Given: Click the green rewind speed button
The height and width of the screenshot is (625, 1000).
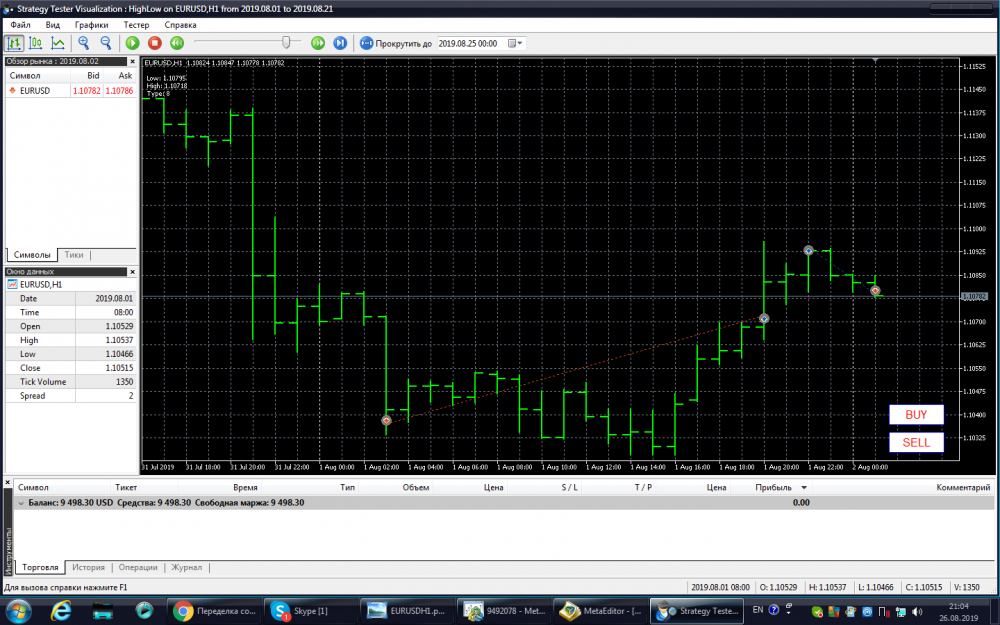Looking at the screenshot, I should pos(177,43).
